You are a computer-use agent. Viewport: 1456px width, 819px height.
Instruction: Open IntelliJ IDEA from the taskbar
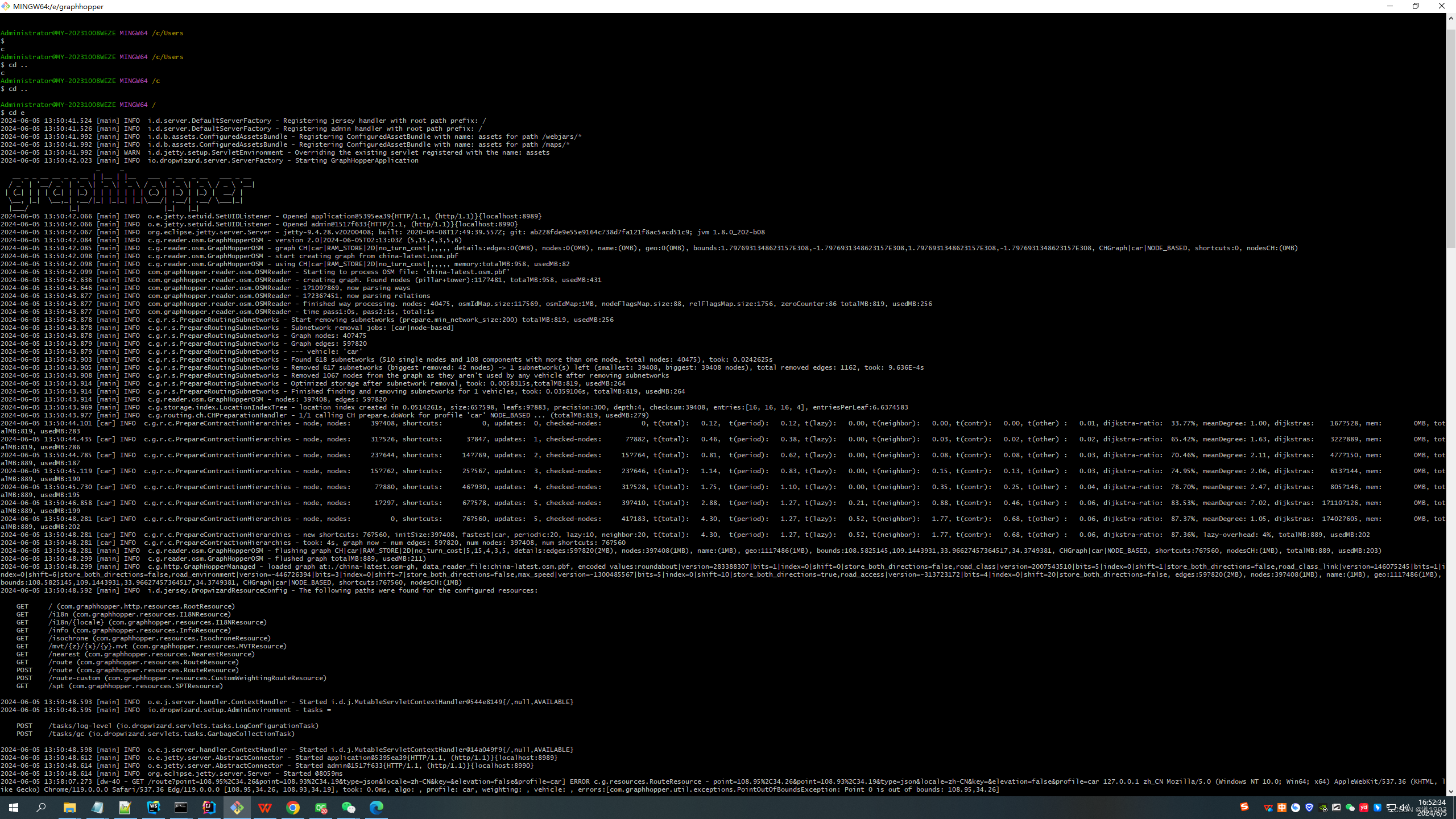(x=209, y=807)
